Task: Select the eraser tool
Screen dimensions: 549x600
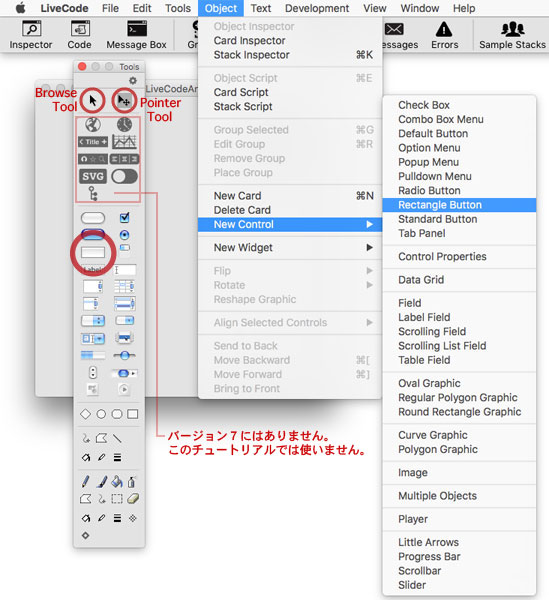Action: (x=133, y=499)
